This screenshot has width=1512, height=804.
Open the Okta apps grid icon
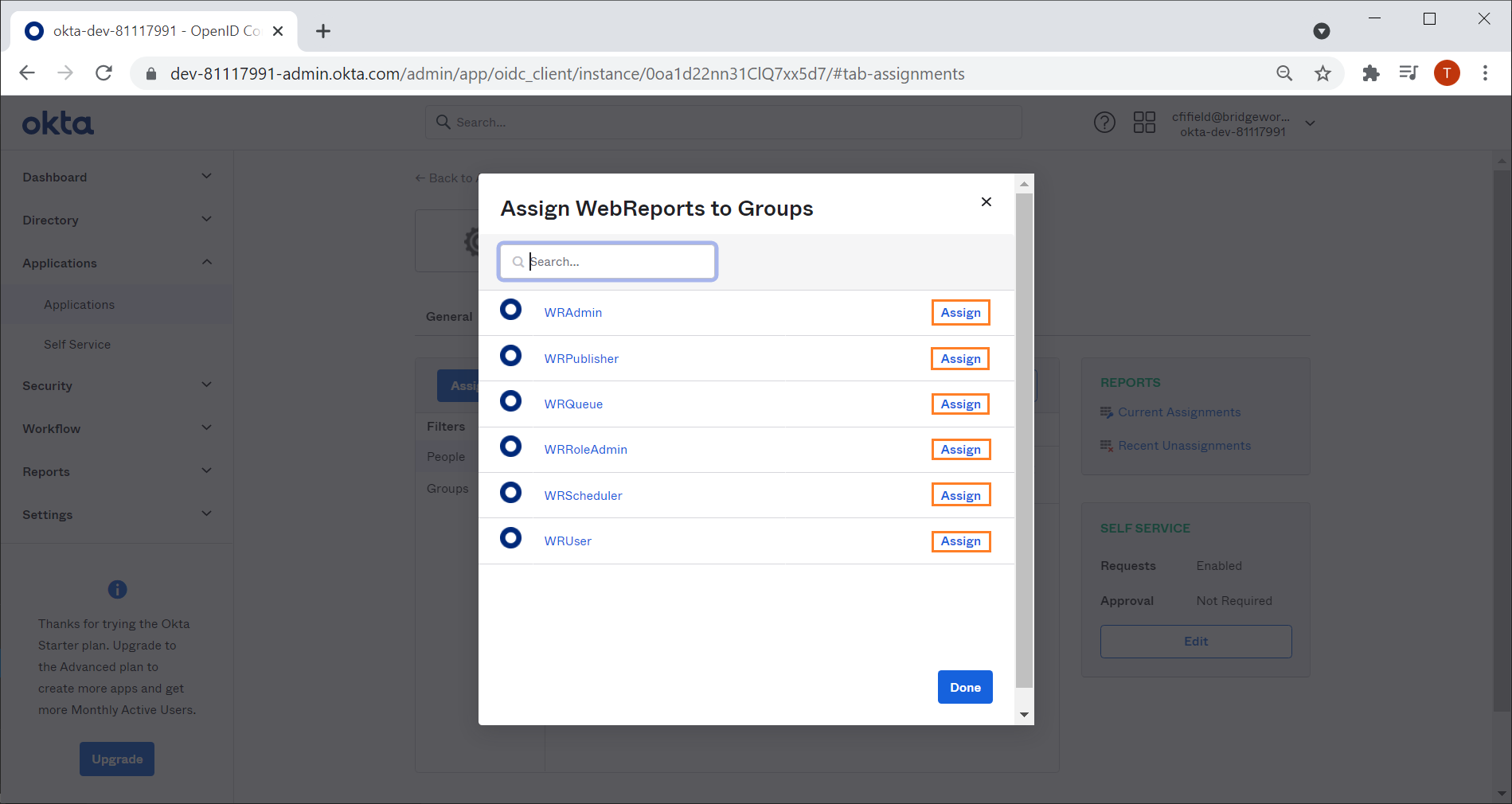pyautogui.click(x=1144, y=123)
